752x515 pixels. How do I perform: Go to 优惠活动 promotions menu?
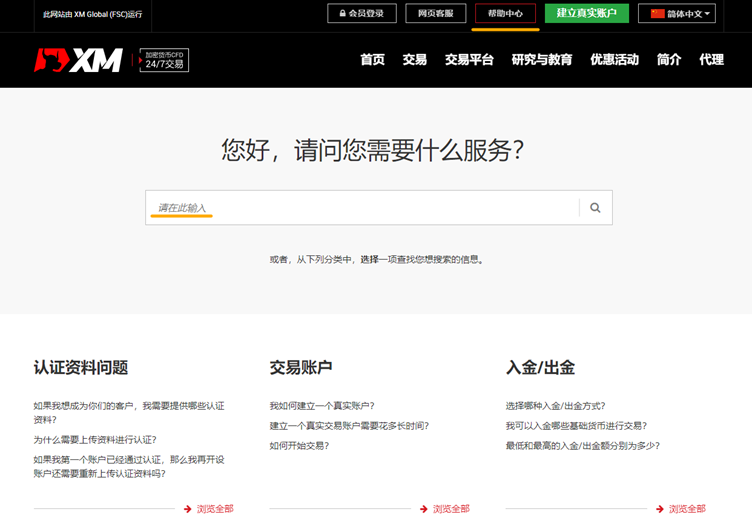pyautogui.click(x=614, y=60)
